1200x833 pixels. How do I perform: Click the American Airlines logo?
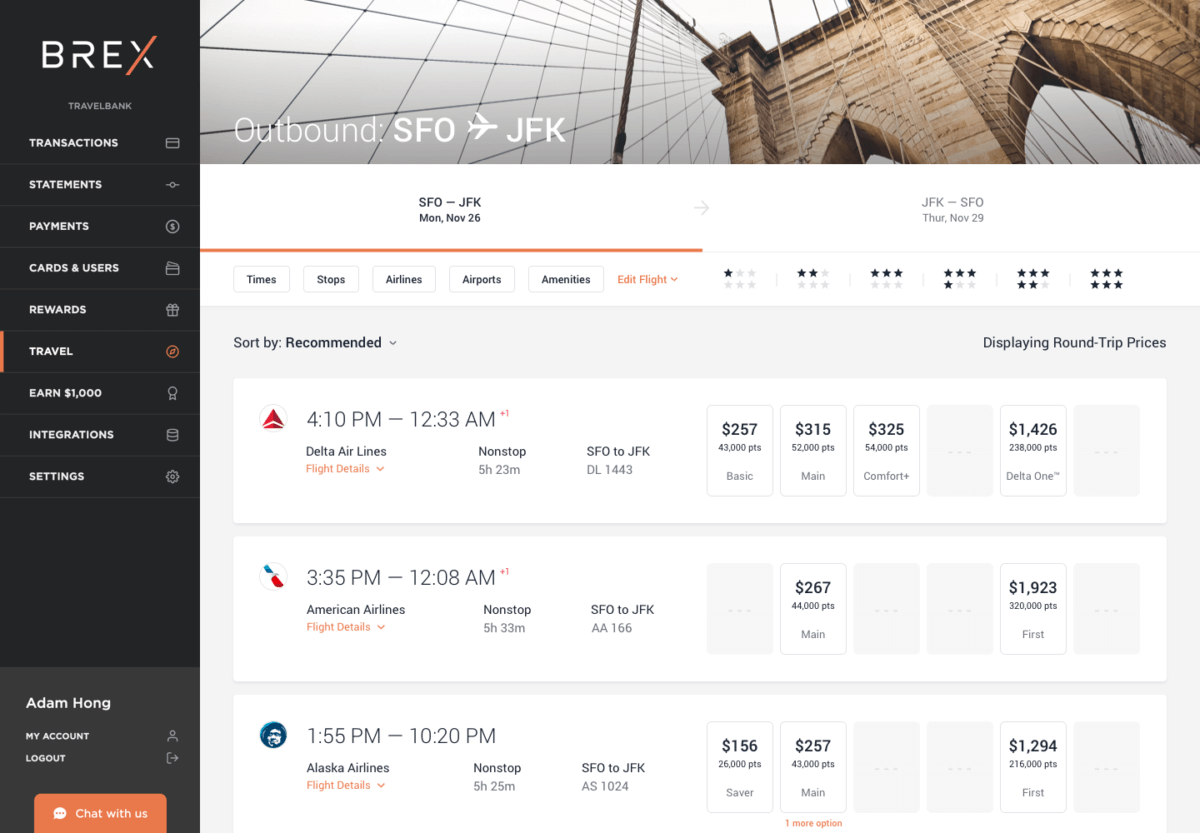[x=273, y=577]
